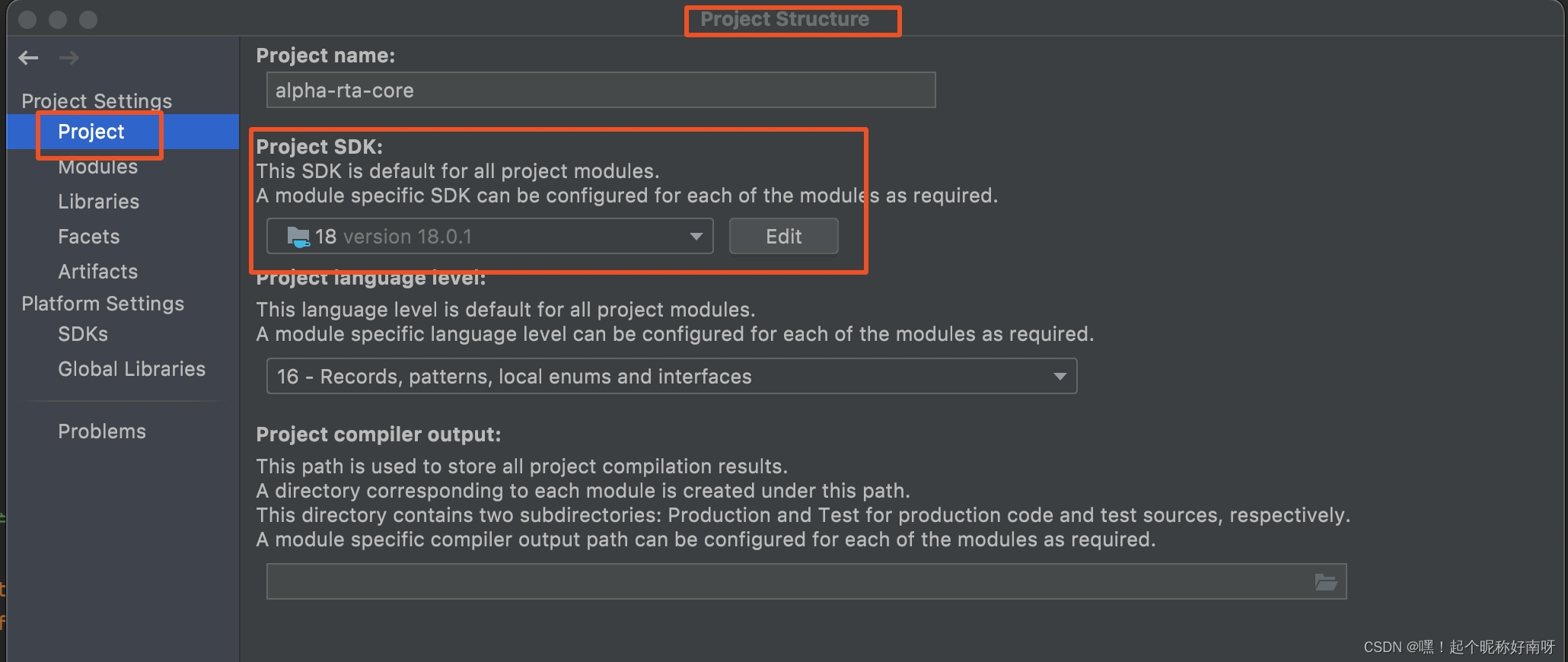Viewport: 1568px width, 662px height.
Task: Open the Problems section
Action: [x=101, y=431]
